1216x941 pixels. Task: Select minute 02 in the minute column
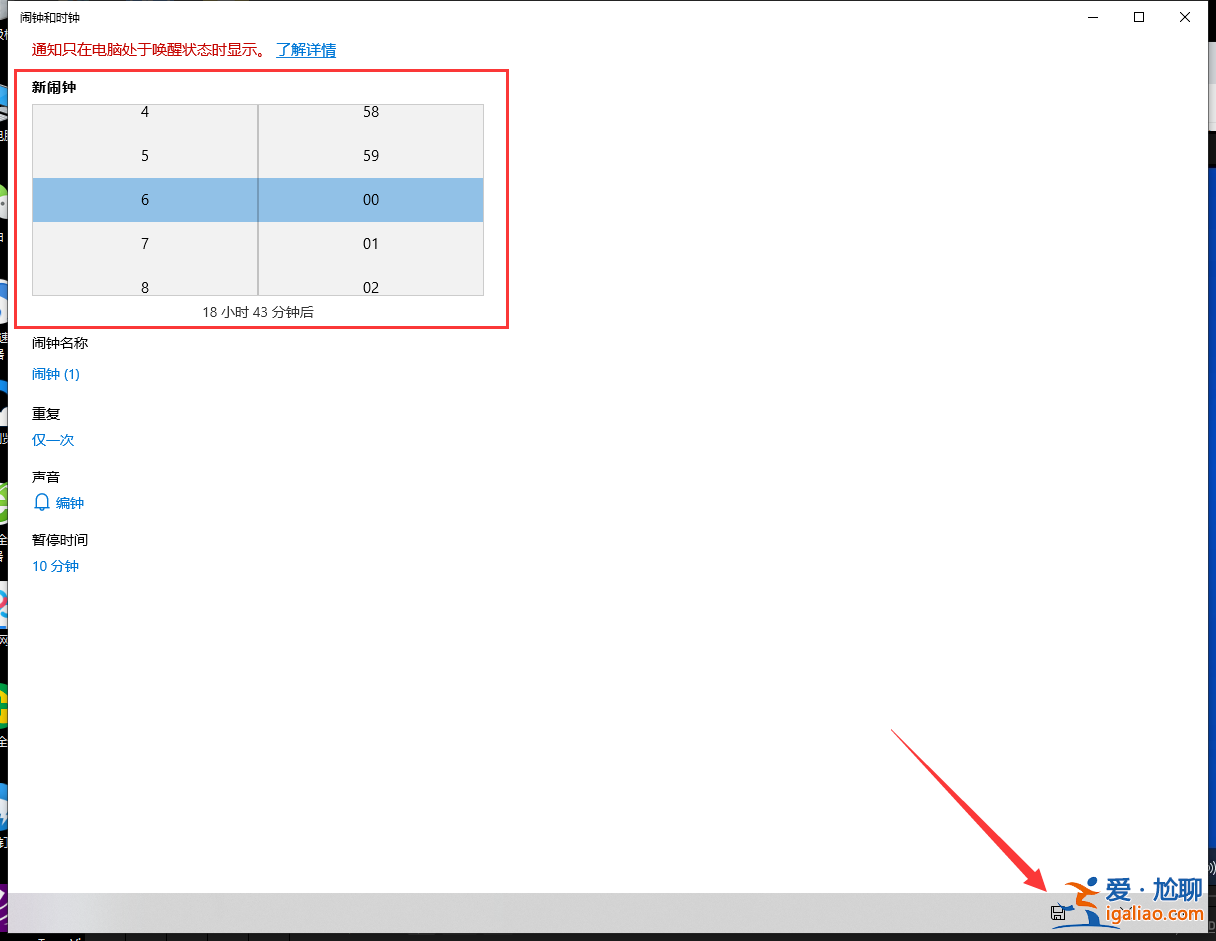(371, 287)
